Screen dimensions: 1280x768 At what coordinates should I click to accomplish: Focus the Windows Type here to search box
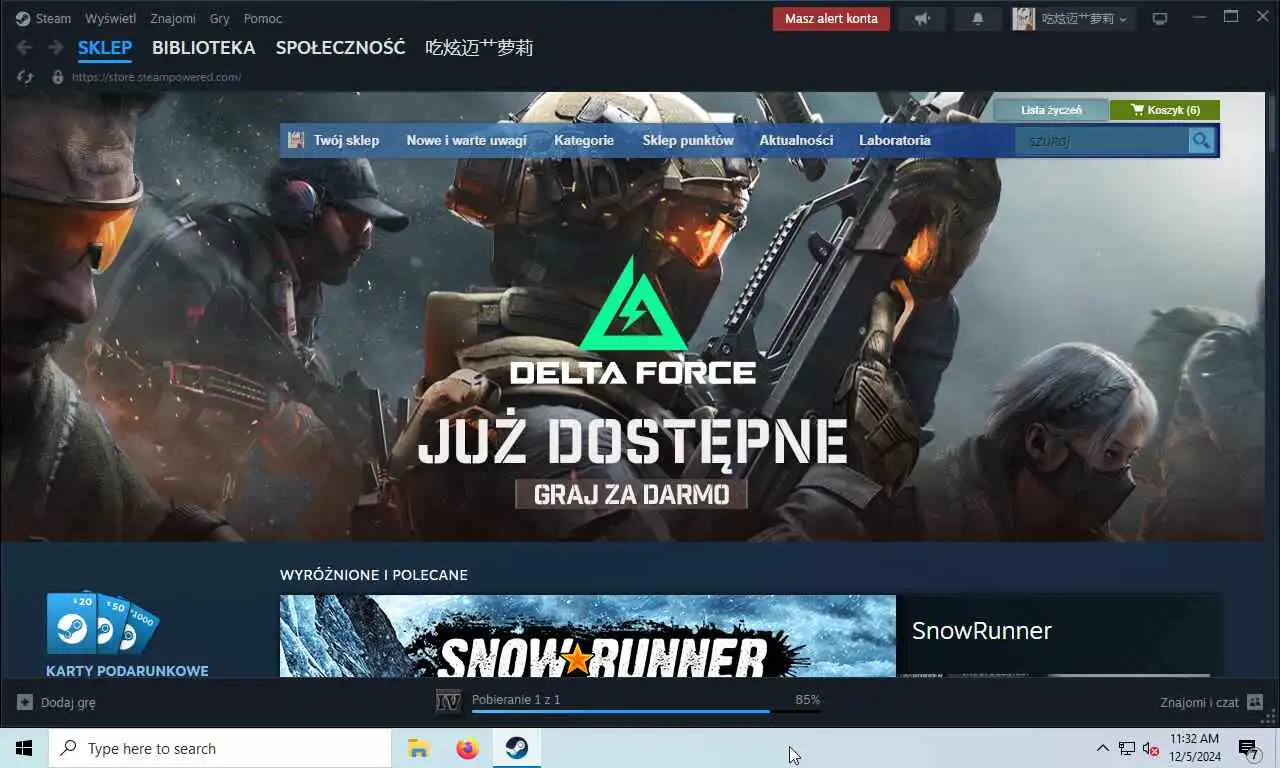tap(220, 748)
